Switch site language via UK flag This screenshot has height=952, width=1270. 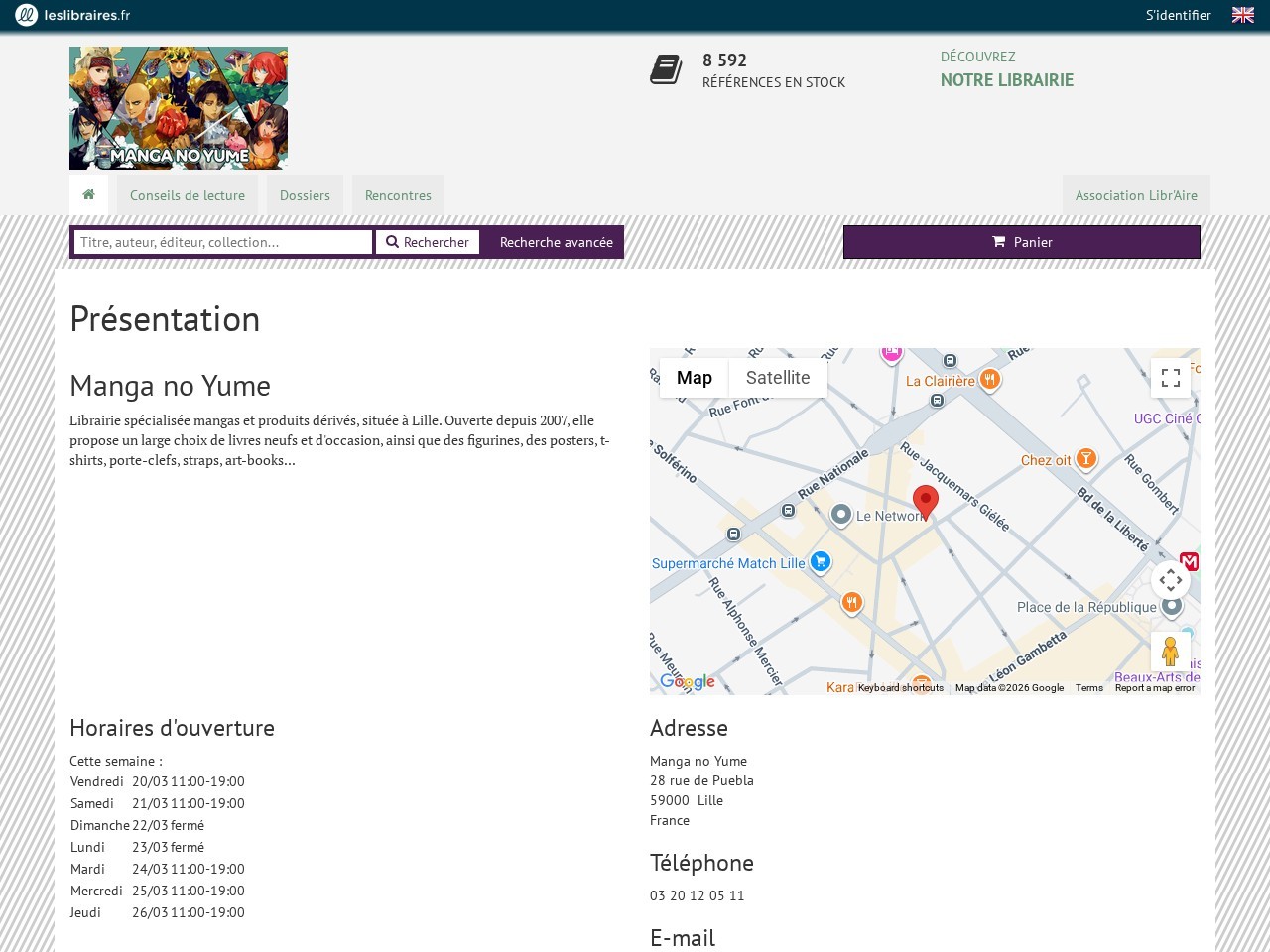coord(1242,15)
